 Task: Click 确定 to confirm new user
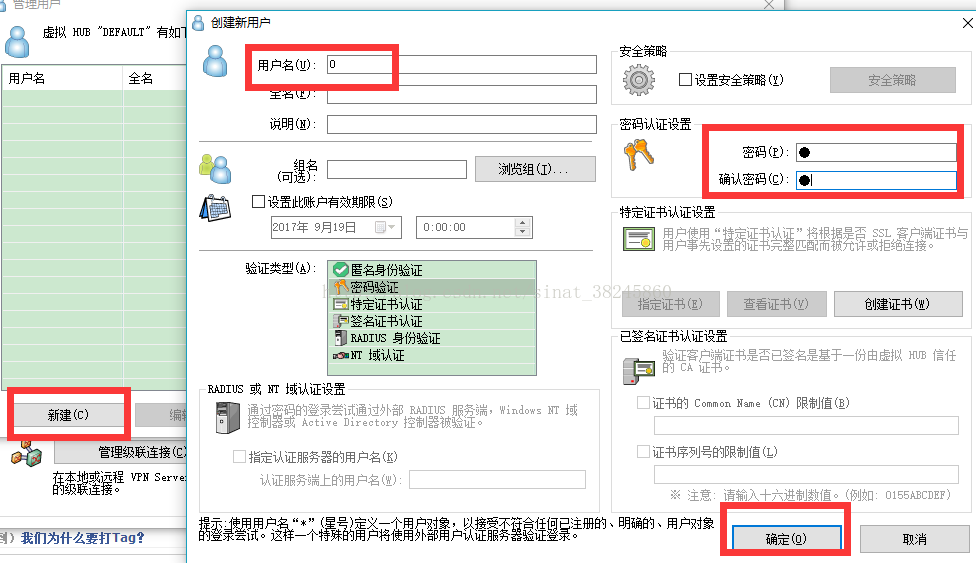[x=785, y=538]
